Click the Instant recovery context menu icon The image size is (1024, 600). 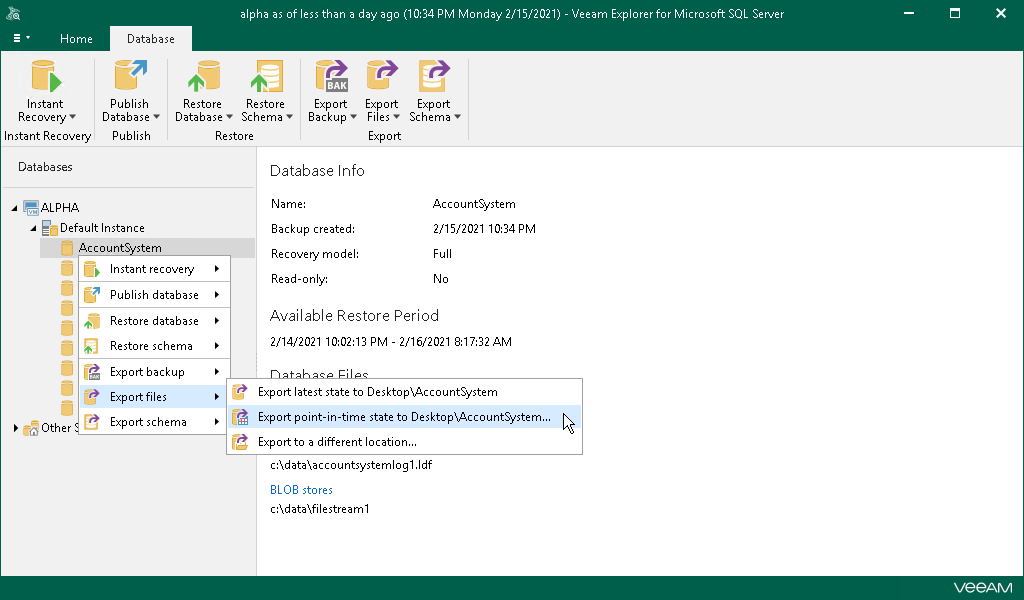92,269
